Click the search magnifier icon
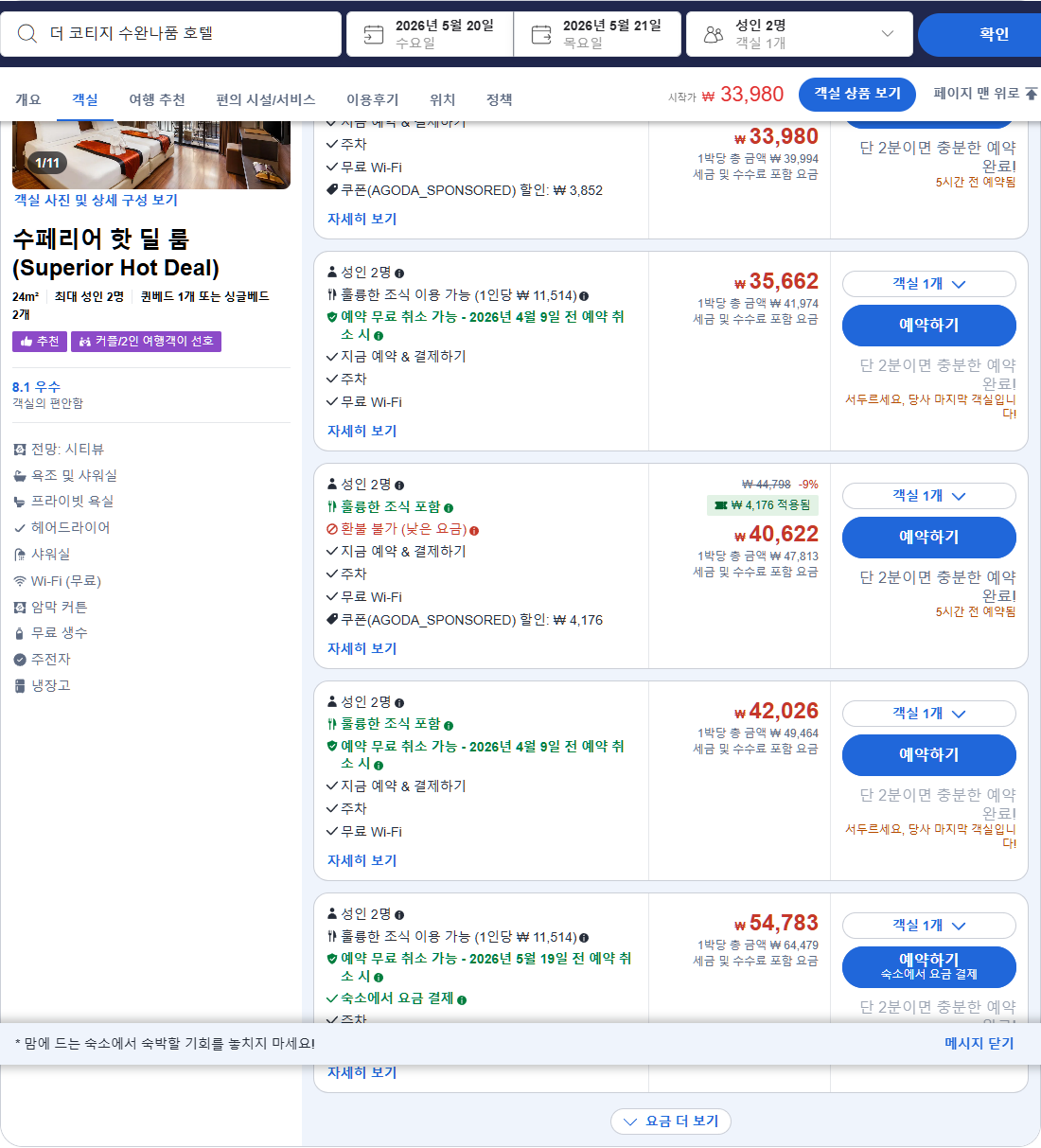 pos(26,34)
